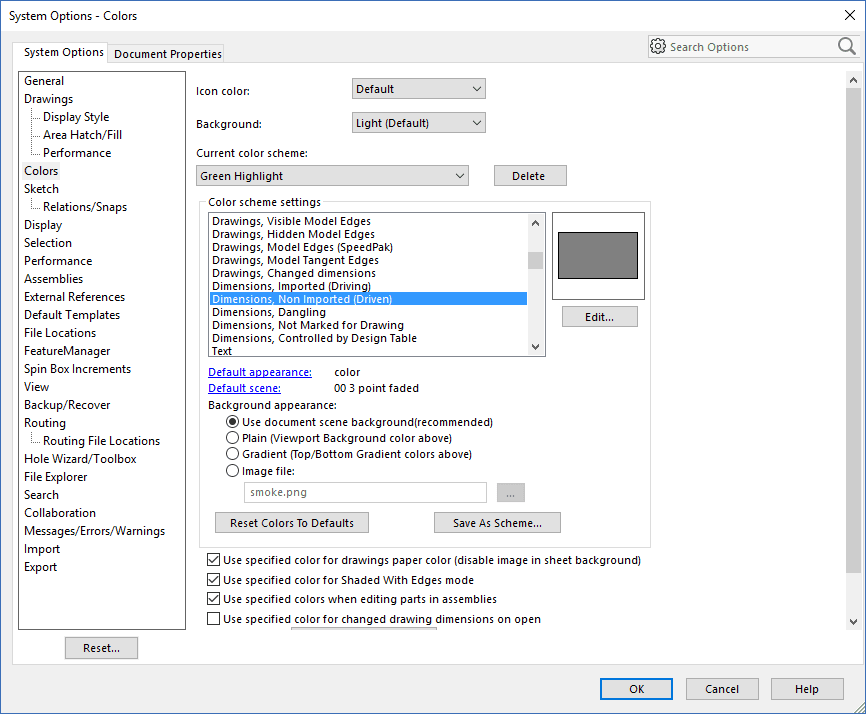866x714 pixels.
Task: Click the Reset... button
Action: coord(101,648)
